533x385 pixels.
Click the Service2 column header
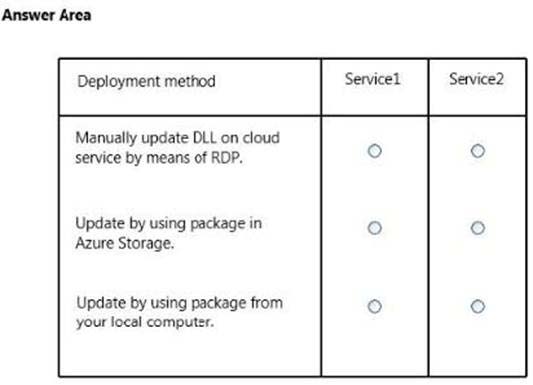pyautogui.click(x=476, y=79)
